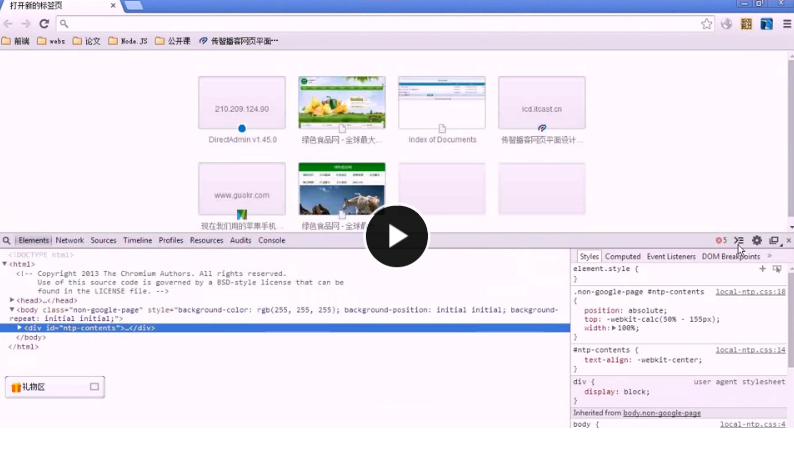Close the DevTools panel

[788, 240]
